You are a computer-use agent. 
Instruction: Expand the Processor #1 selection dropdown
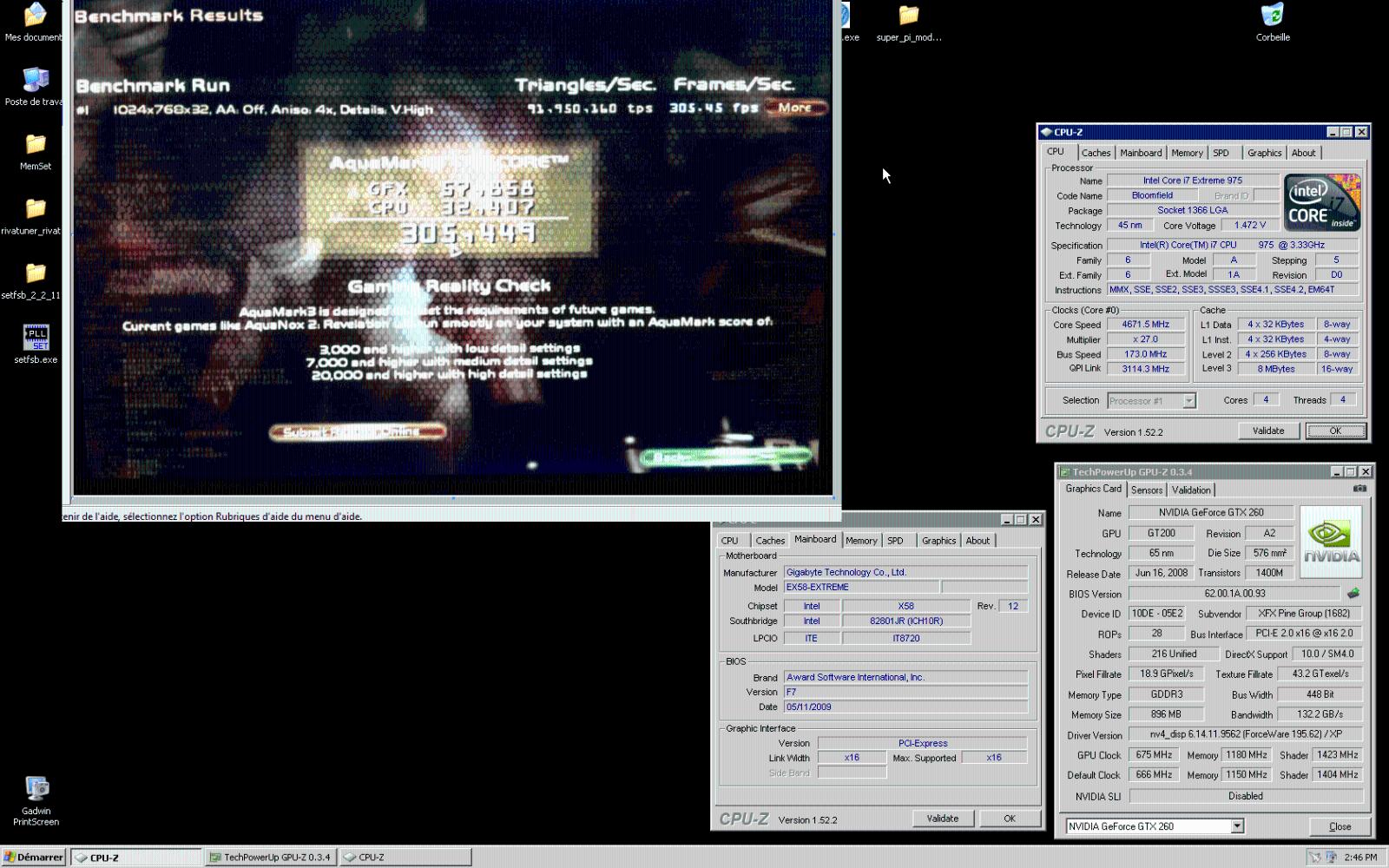[1188, 401]
